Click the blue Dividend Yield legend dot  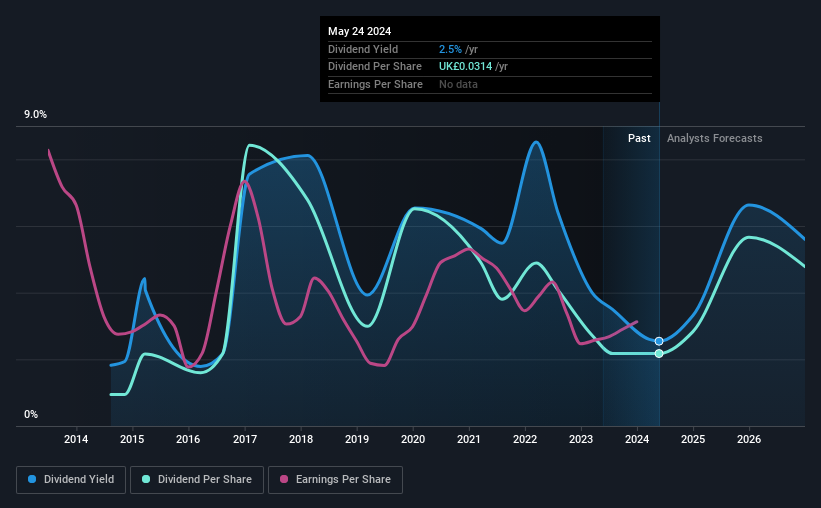coord(32,479)
